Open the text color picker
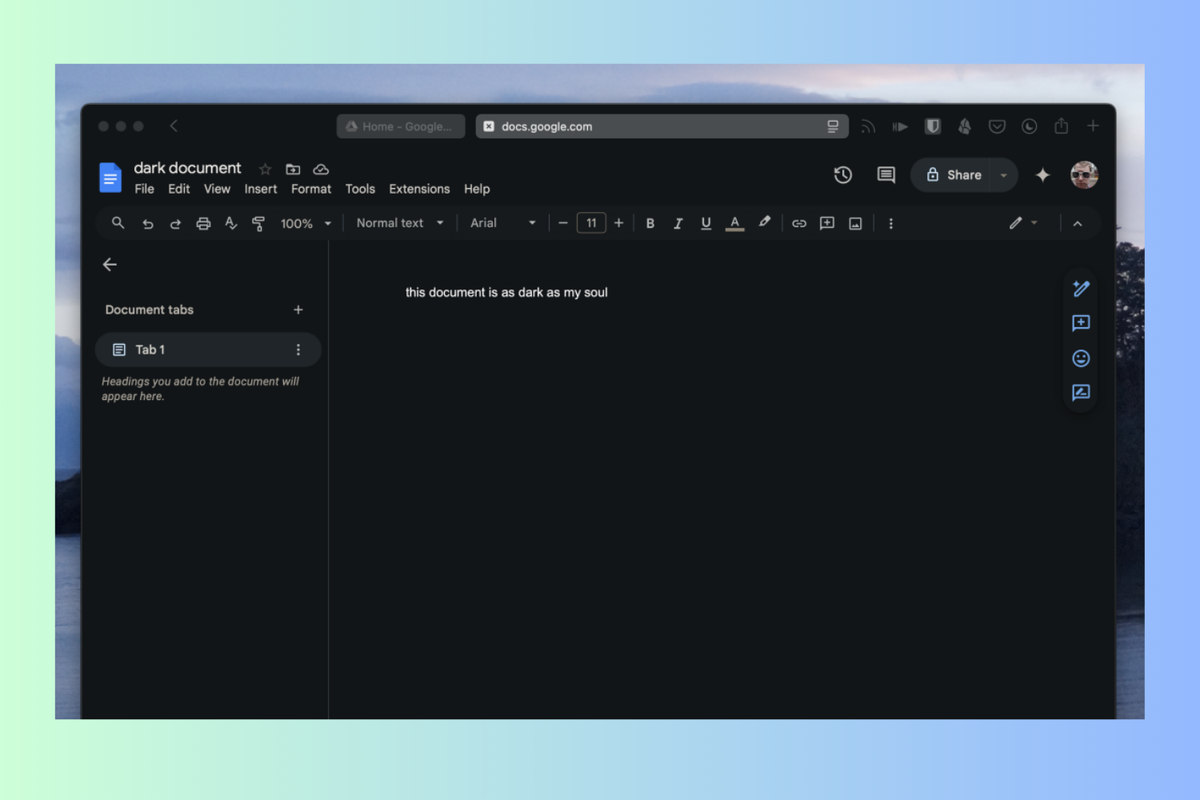The image size is (1200, 800). coord(735,223)
